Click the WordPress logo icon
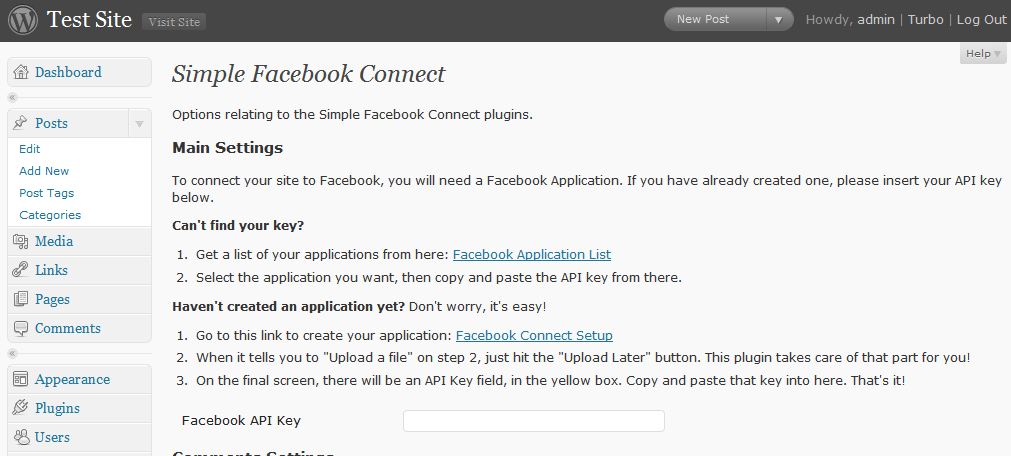 (23, 20)
